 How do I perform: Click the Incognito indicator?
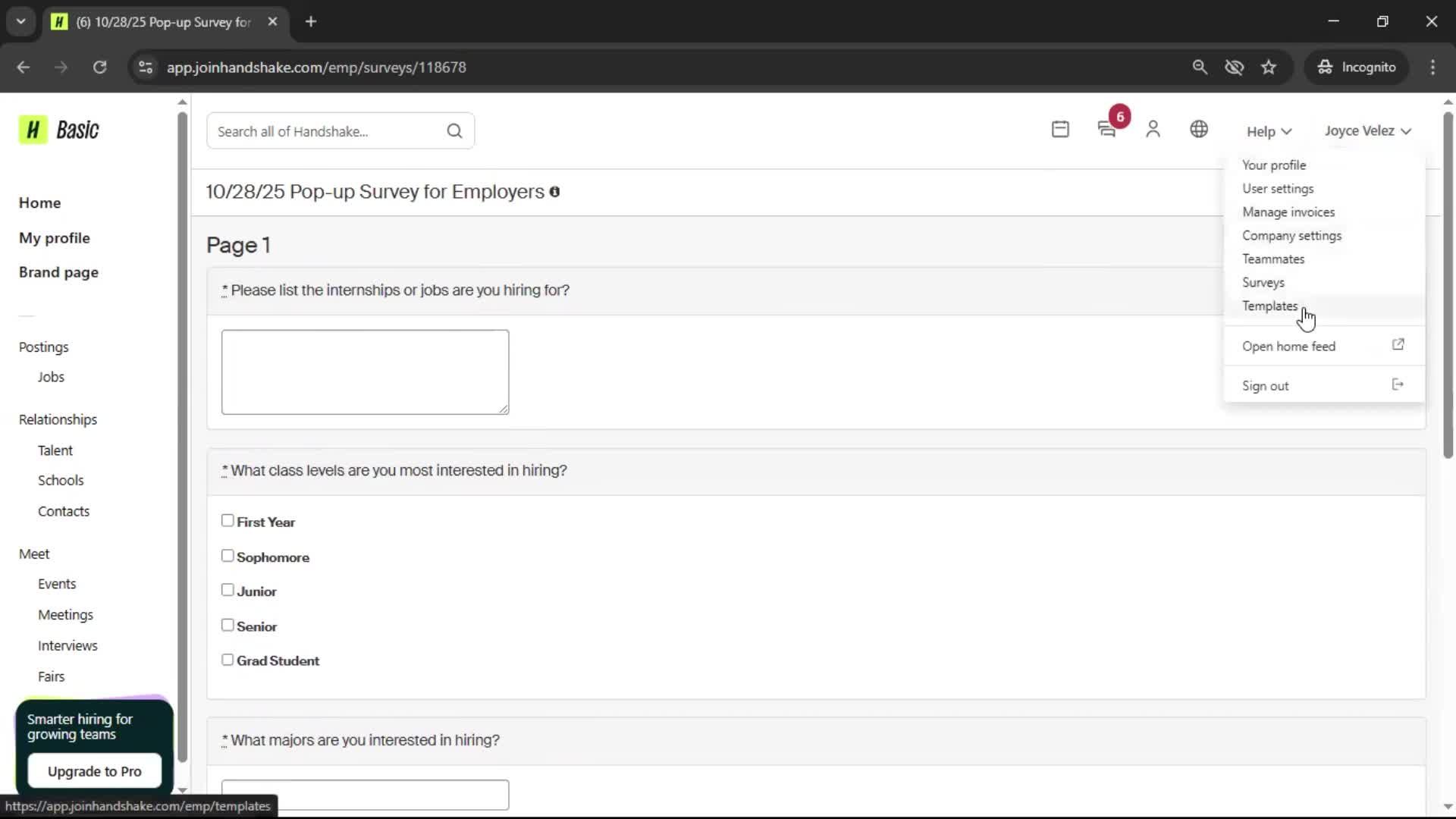pos(1357,67)
